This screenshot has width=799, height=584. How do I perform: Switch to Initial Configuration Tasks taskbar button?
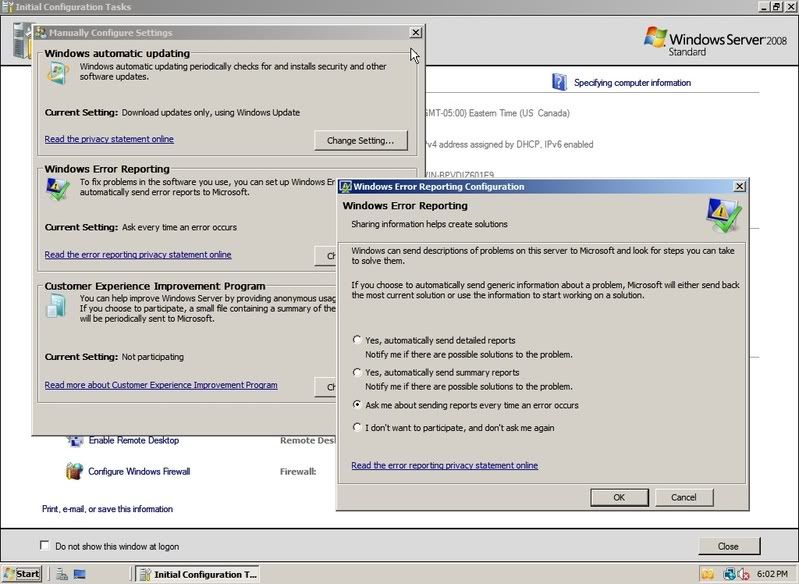(198, 574)
